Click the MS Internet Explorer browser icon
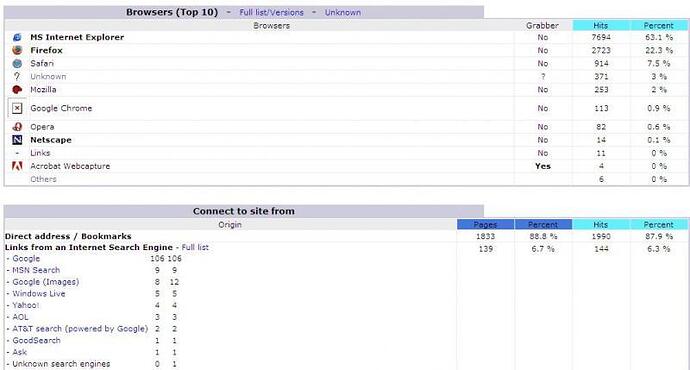 17,37
